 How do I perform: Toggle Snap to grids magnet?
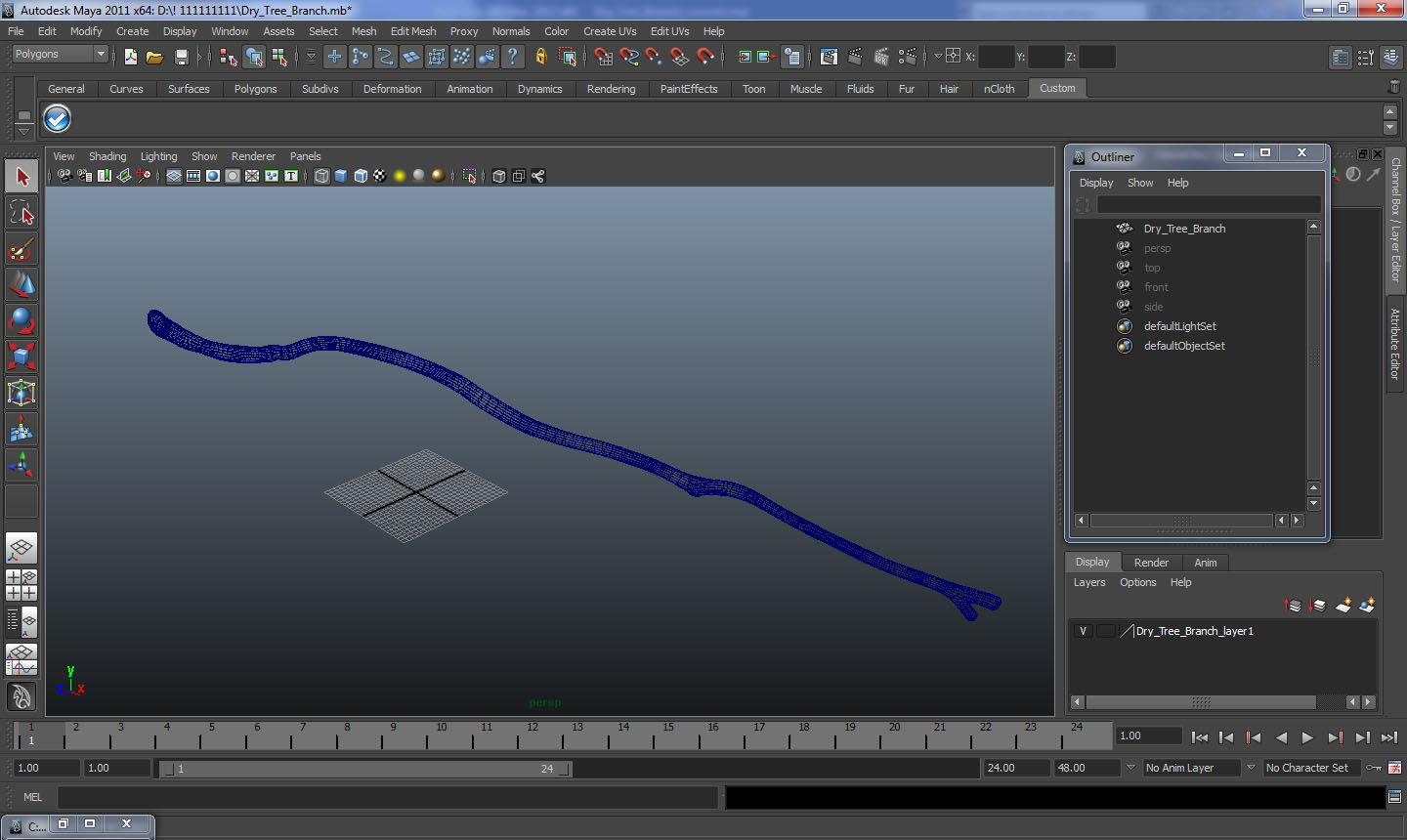pyautogui.click(x=603, y=57)
